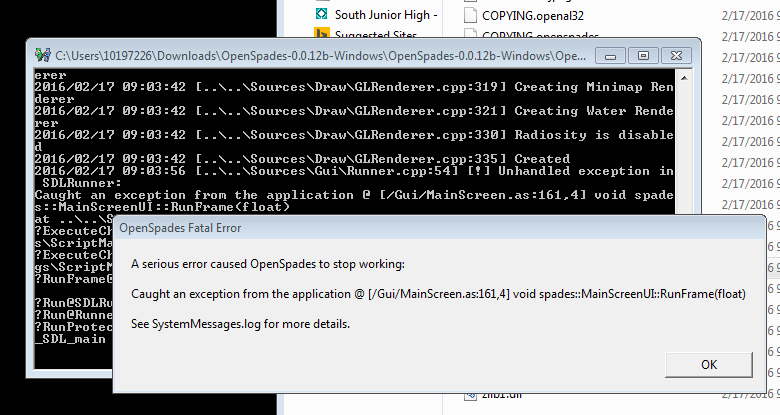The width and height of the screenshot is (780, 415).
Task: Click the South Junior High favorite icon
Action: (x=321, y=15)
